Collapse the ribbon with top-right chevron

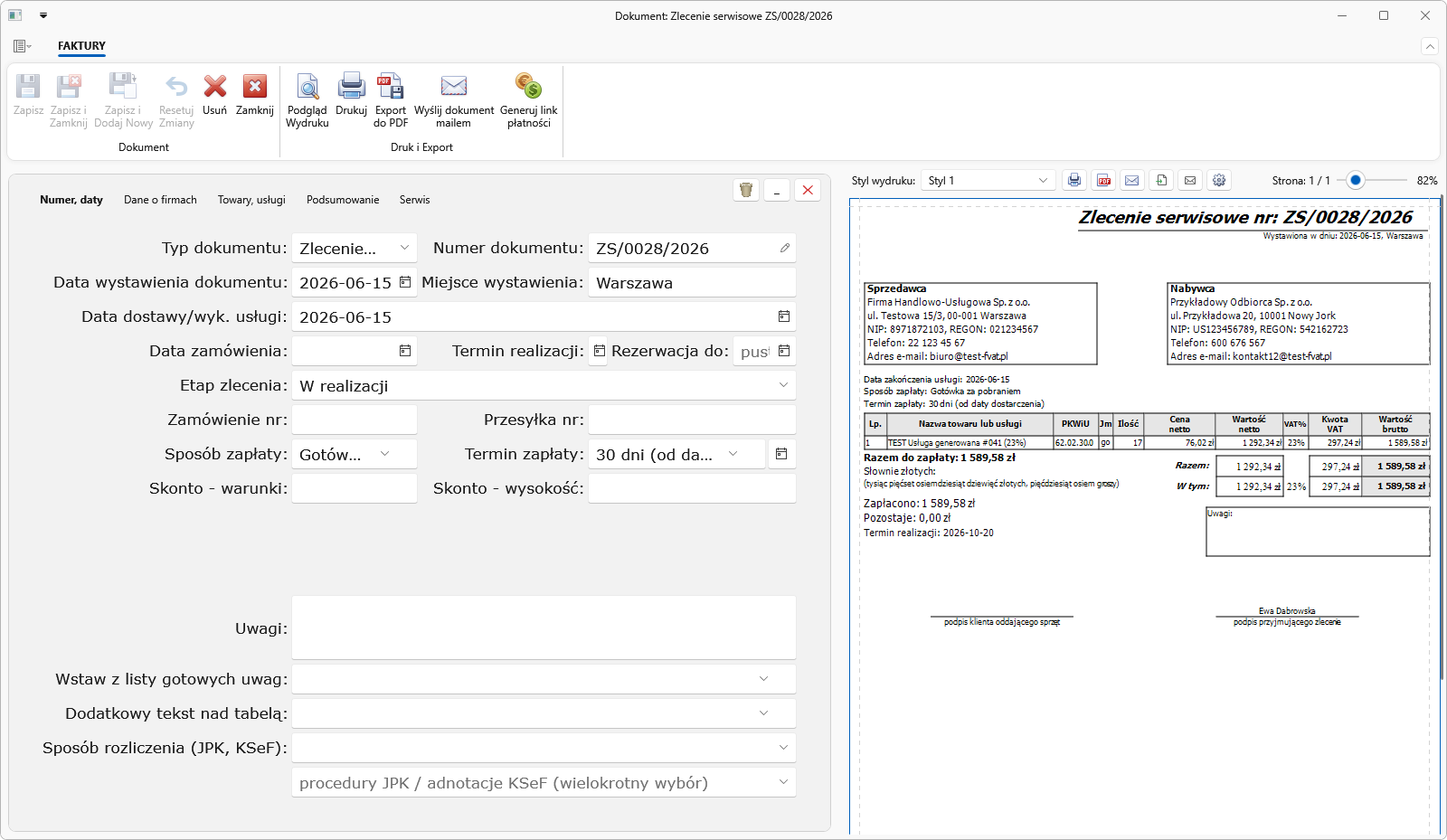click(1429, 46)
